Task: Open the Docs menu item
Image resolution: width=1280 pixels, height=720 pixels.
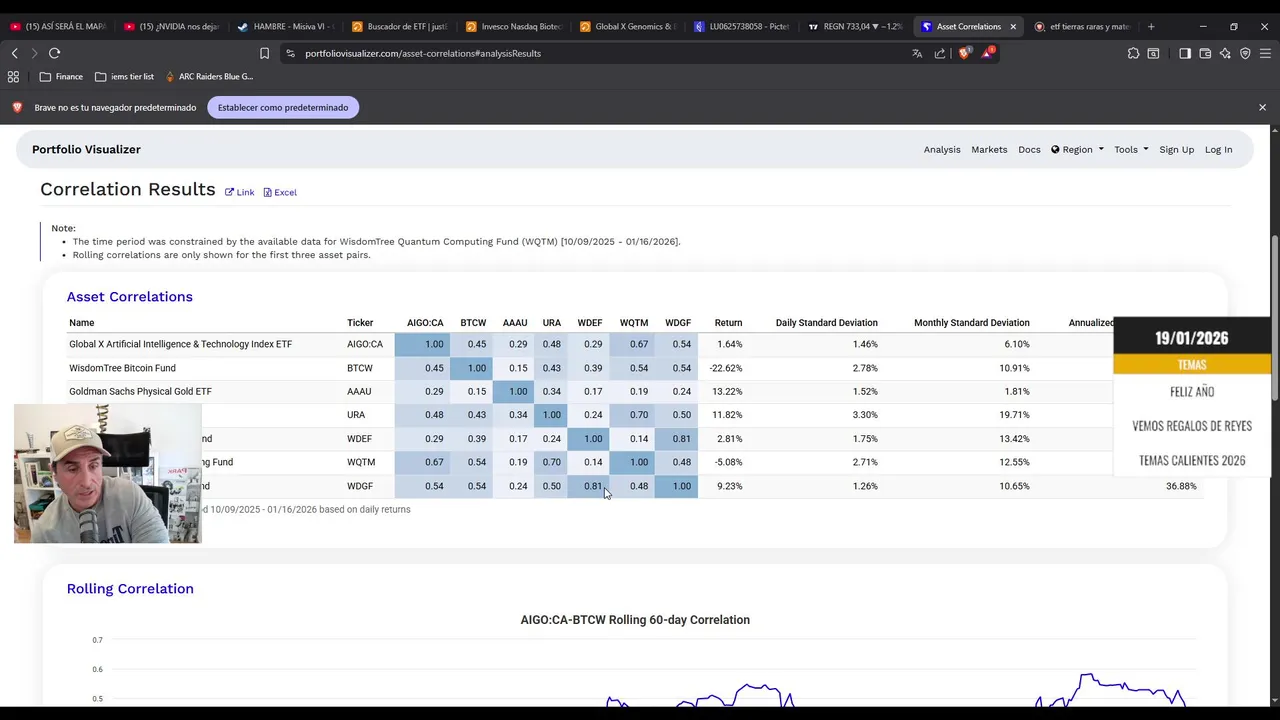Action: [1029, 150]
